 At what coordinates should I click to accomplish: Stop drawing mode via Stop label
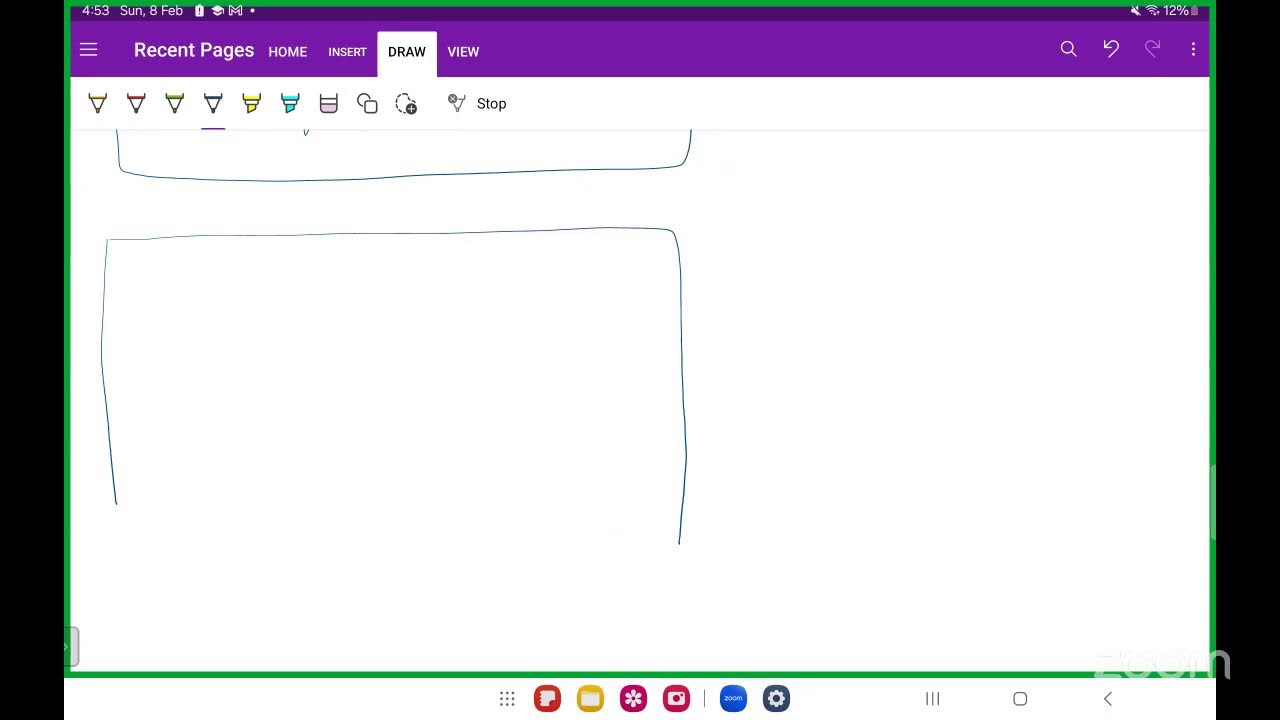491,104
